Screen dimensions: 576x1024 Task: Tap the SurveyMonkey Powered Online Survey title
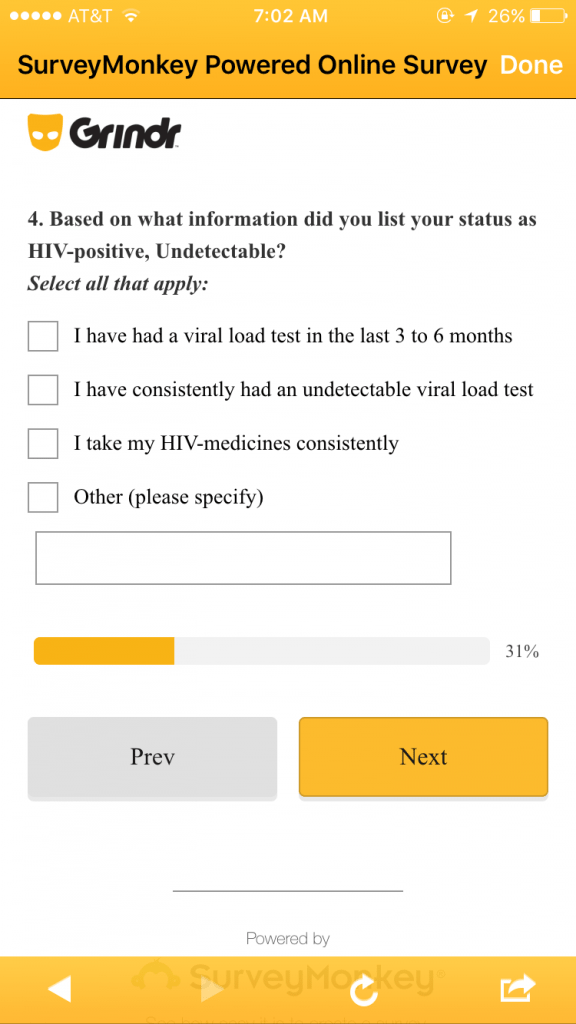[252, 65]
